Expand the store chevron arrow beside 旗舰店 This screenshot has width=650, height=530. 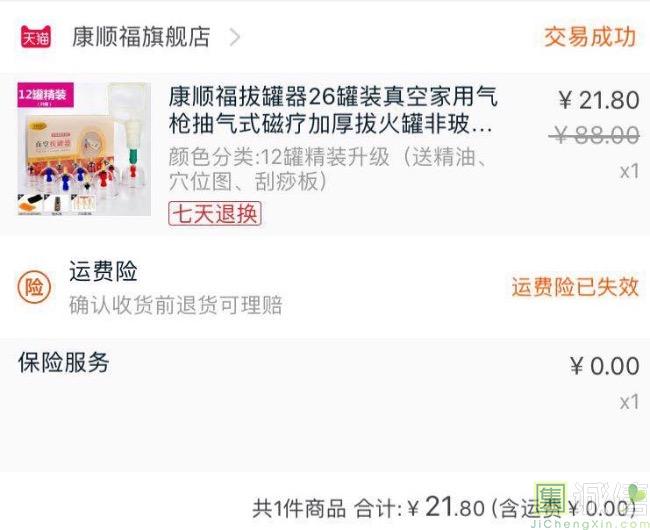pos(235,37)
